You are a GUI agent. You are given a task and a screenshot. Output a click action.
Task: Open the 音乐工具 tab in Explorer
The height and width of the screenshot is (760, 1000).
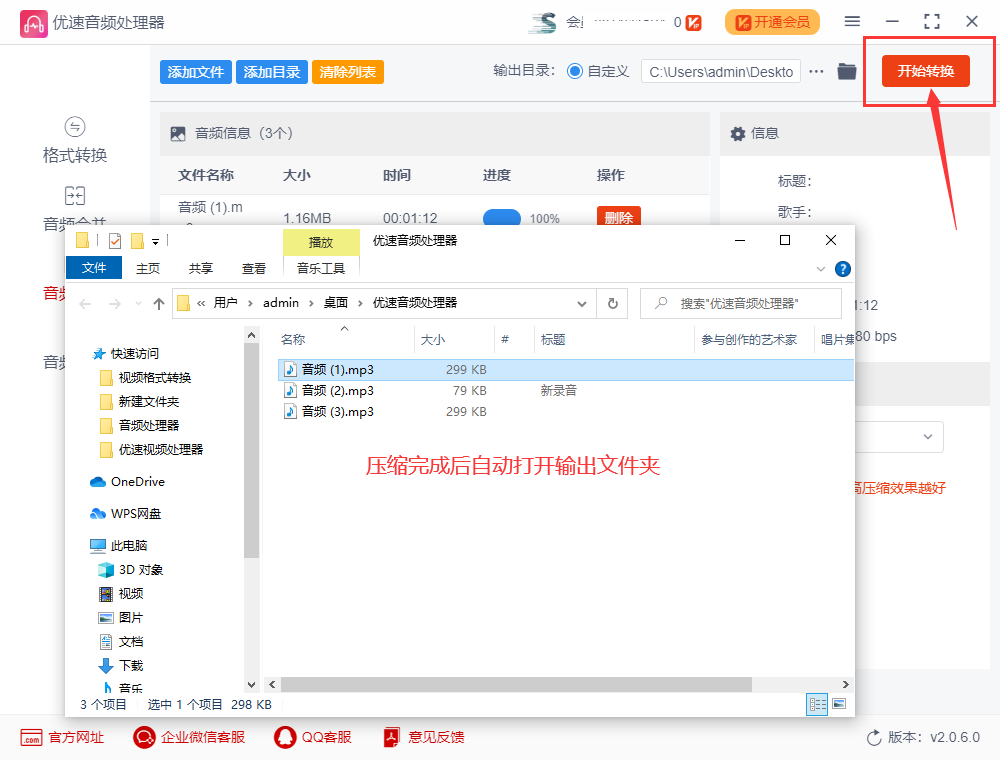(321, 268)
